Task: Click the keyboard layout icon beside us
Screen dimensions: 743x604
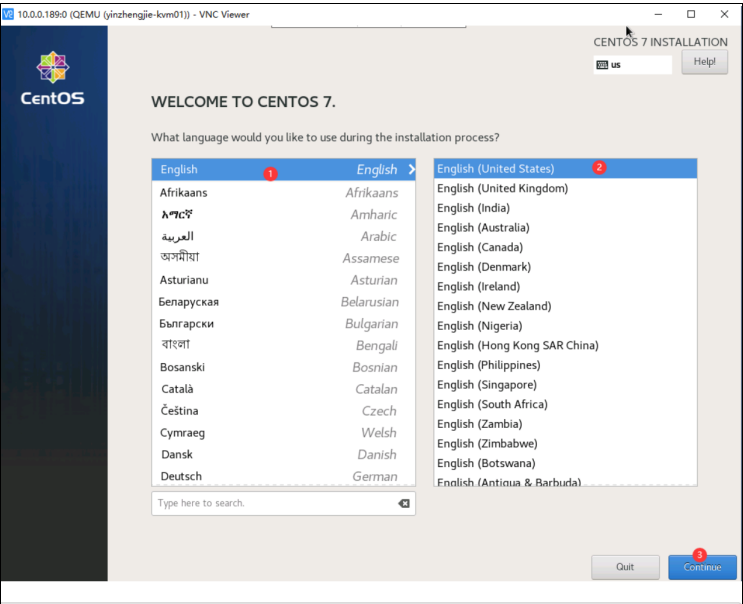Action: coord(602,65)
